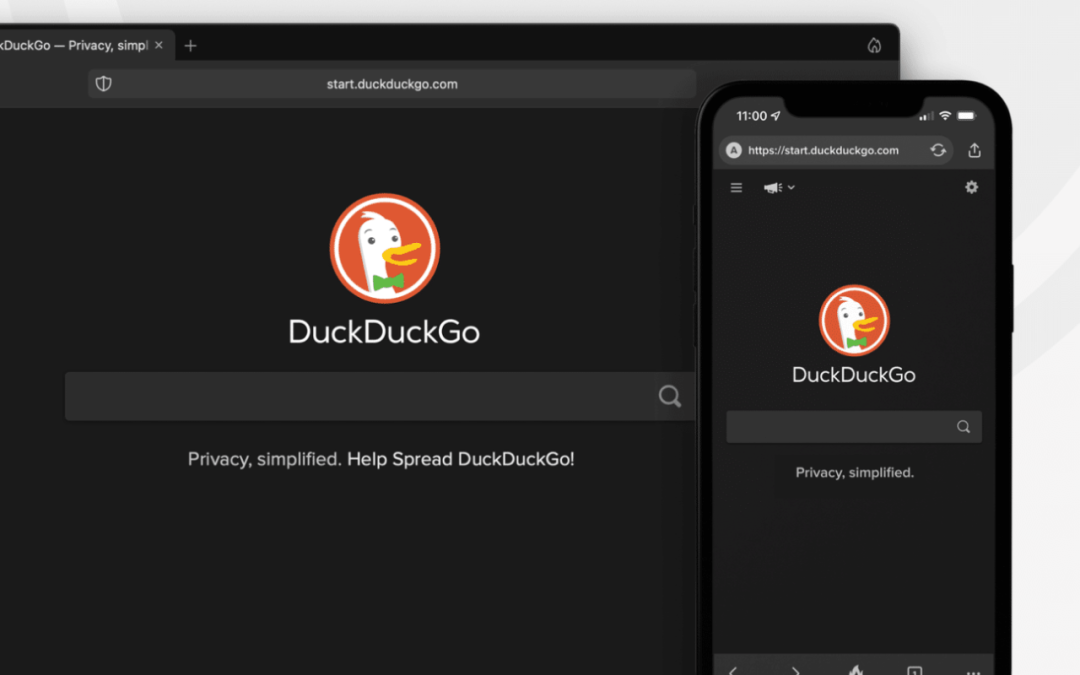The width and height of the screenshot is (1080, 675).
Task: Click the fire button in desktop tab bar
Action: [874, 45]
